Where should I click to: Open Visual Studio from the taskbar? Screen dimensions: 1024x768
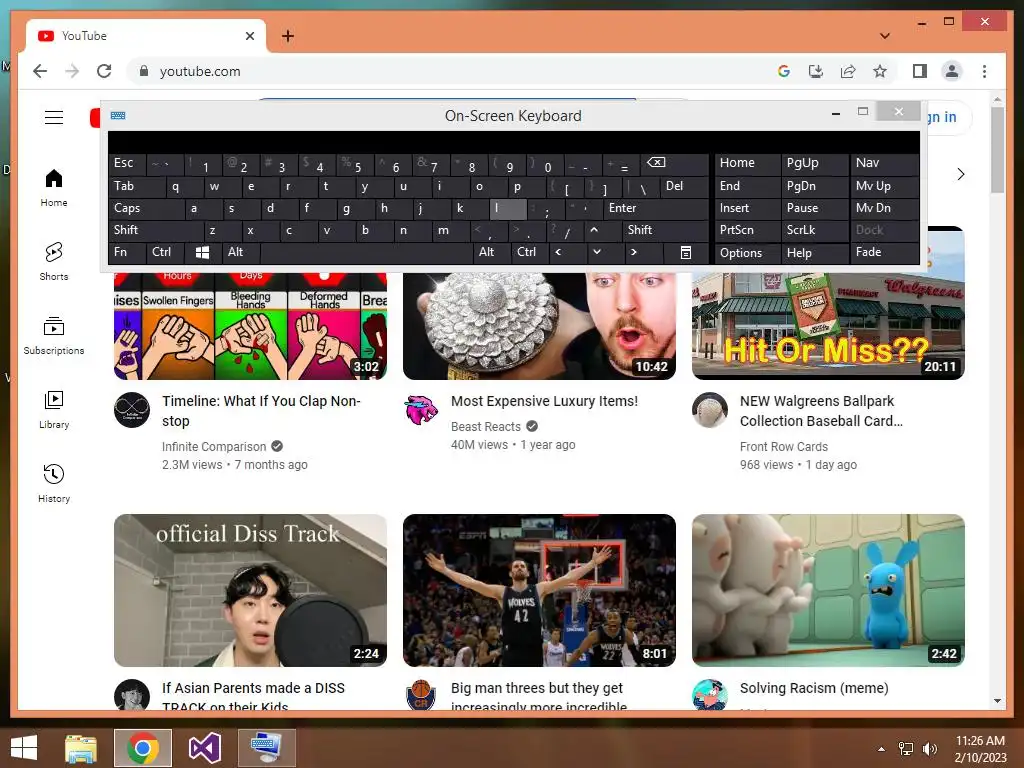[x=204, y=748]
